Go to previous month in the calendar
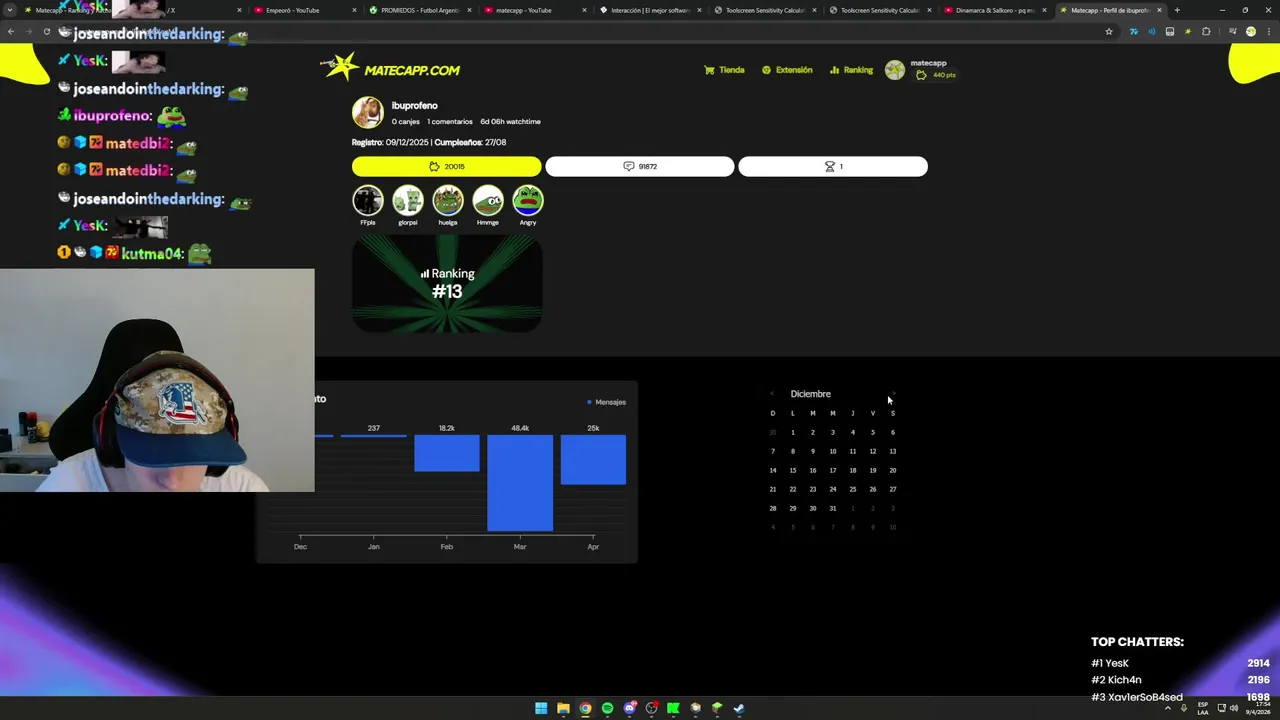Viewport: 1280px width, 720px height. tap(772, 394)
